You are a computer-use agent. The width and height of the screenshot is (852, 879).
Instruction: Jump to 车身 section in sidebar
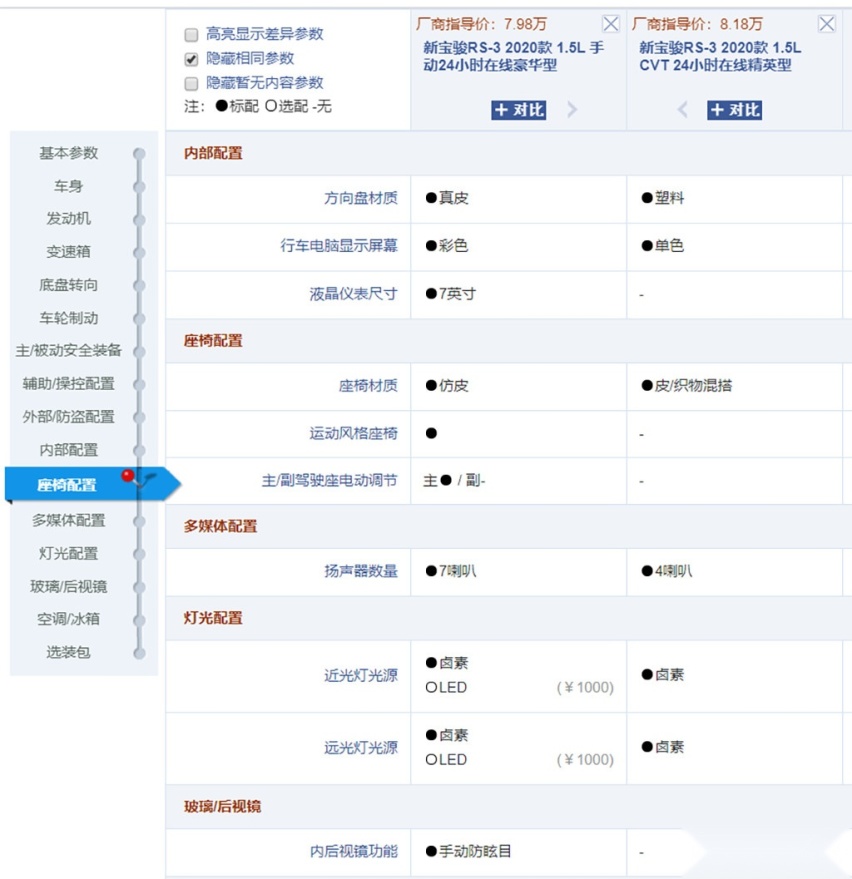pos(68,186)
